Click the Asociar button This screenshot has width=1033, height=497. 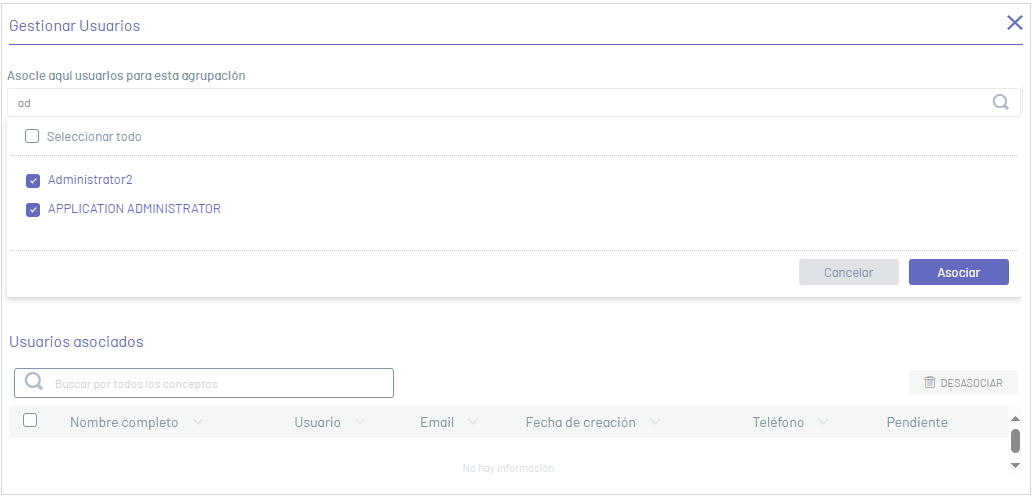coord(959,272)
